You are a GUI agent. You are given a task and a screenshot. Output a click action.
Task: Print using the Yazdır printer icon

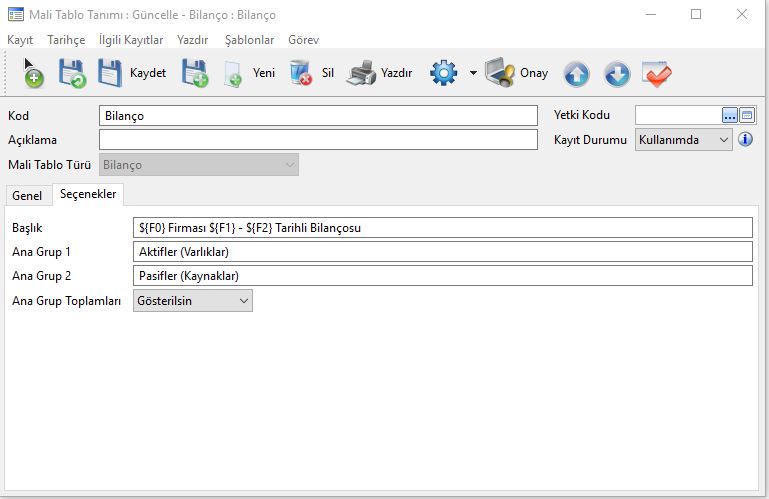(x=362, y=73)
